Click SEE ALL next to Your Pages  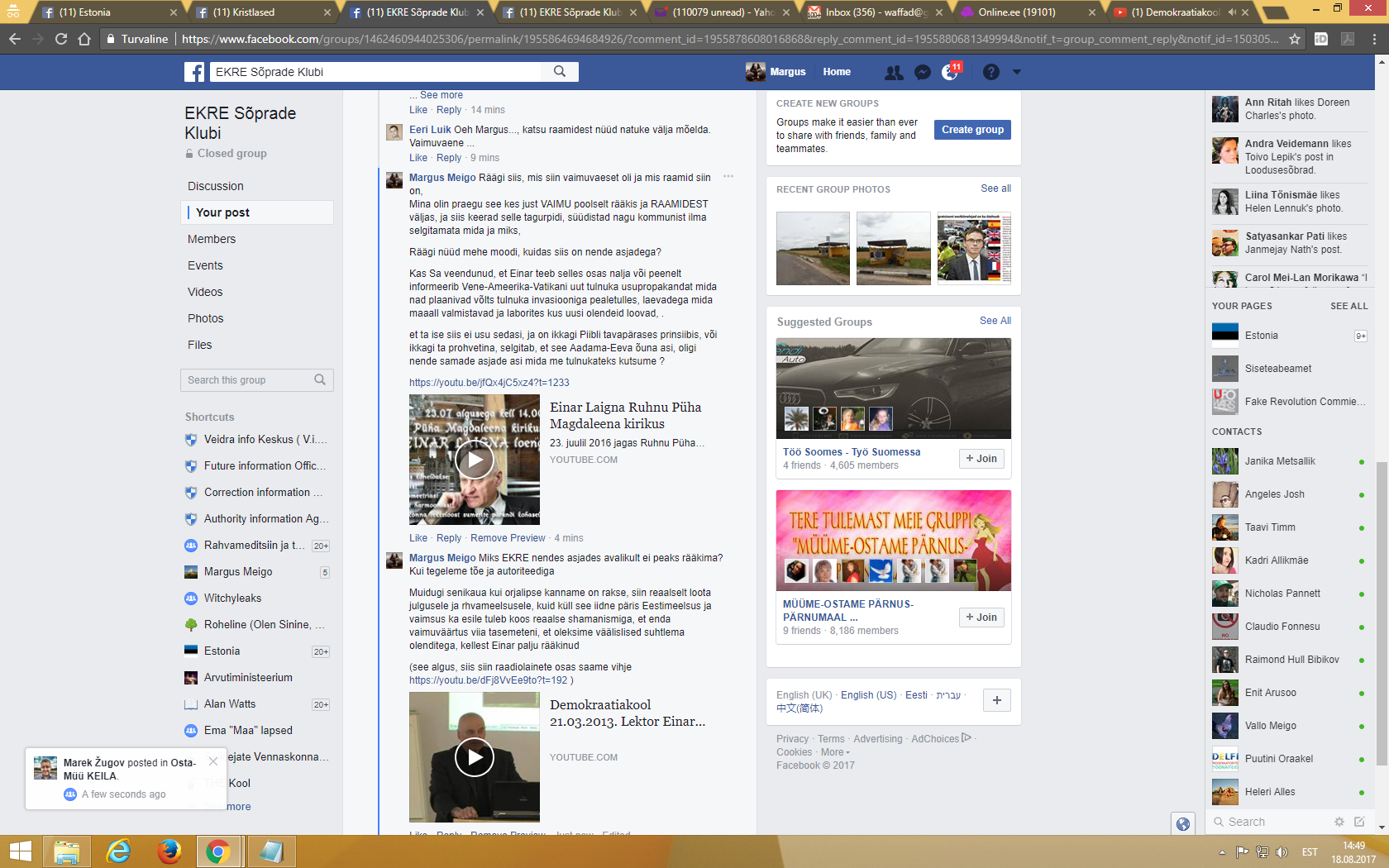pyautogui.click(x=1348, y=306)
